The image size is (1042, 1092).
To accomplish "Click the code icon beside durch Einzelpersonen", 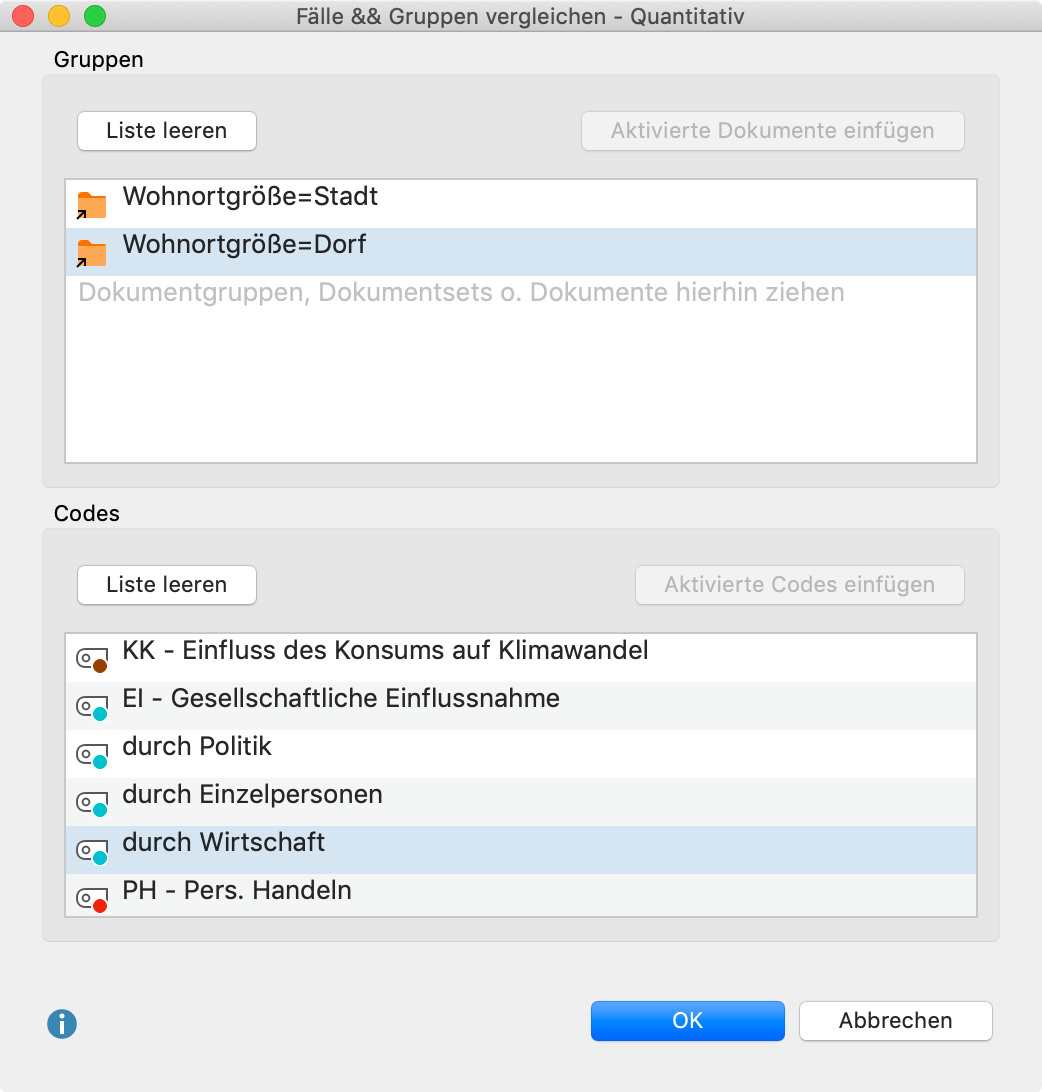I will click(92, 804).
